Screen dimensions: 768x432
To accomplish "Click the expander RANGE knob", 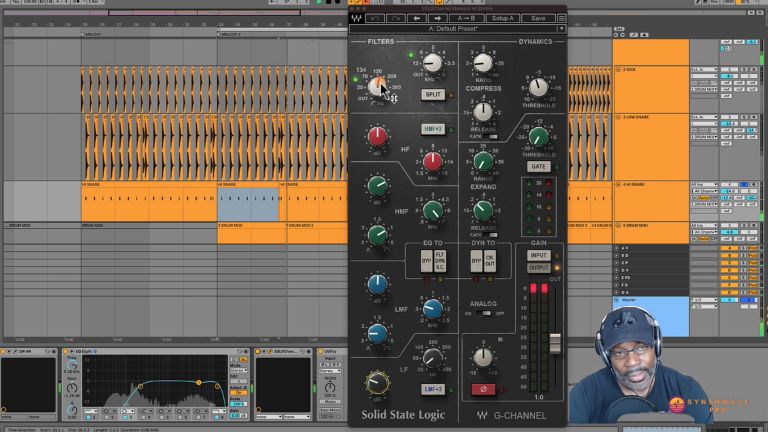I will click(x=483, y=161).
